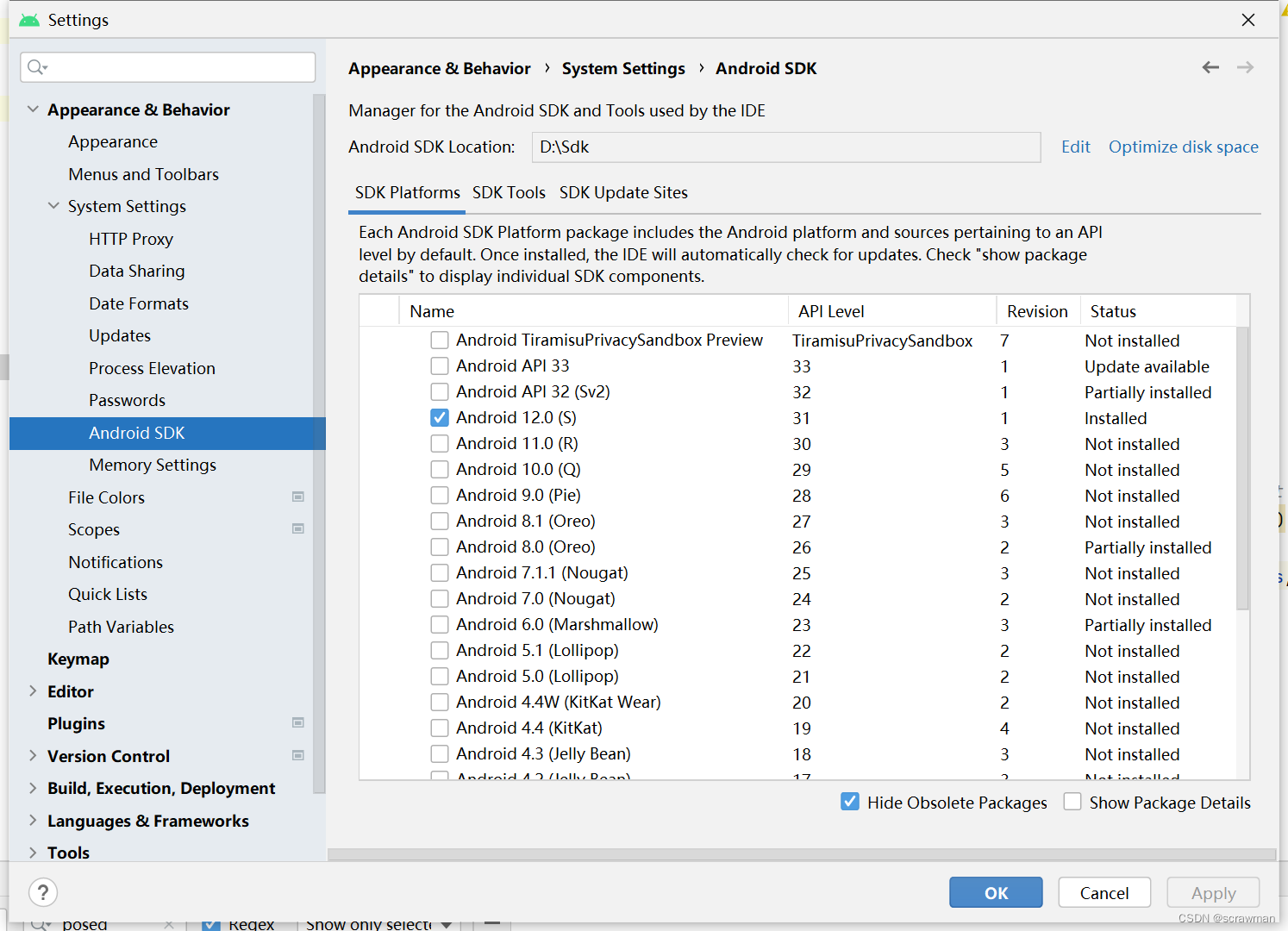Click Appearance & Behavior in the breadcrumb

(440, 68)
